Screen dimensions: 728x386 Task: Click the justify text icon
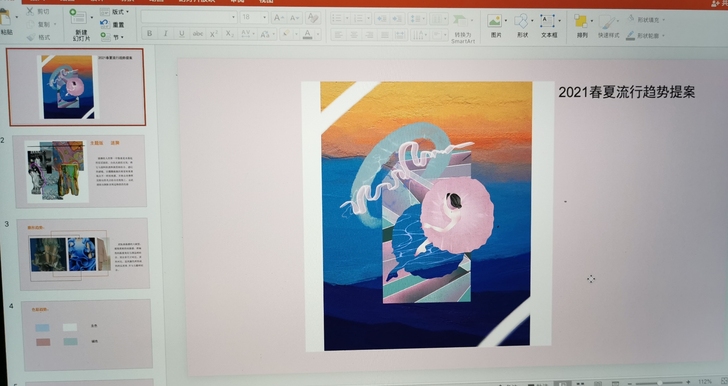click(x=385, y=35)
